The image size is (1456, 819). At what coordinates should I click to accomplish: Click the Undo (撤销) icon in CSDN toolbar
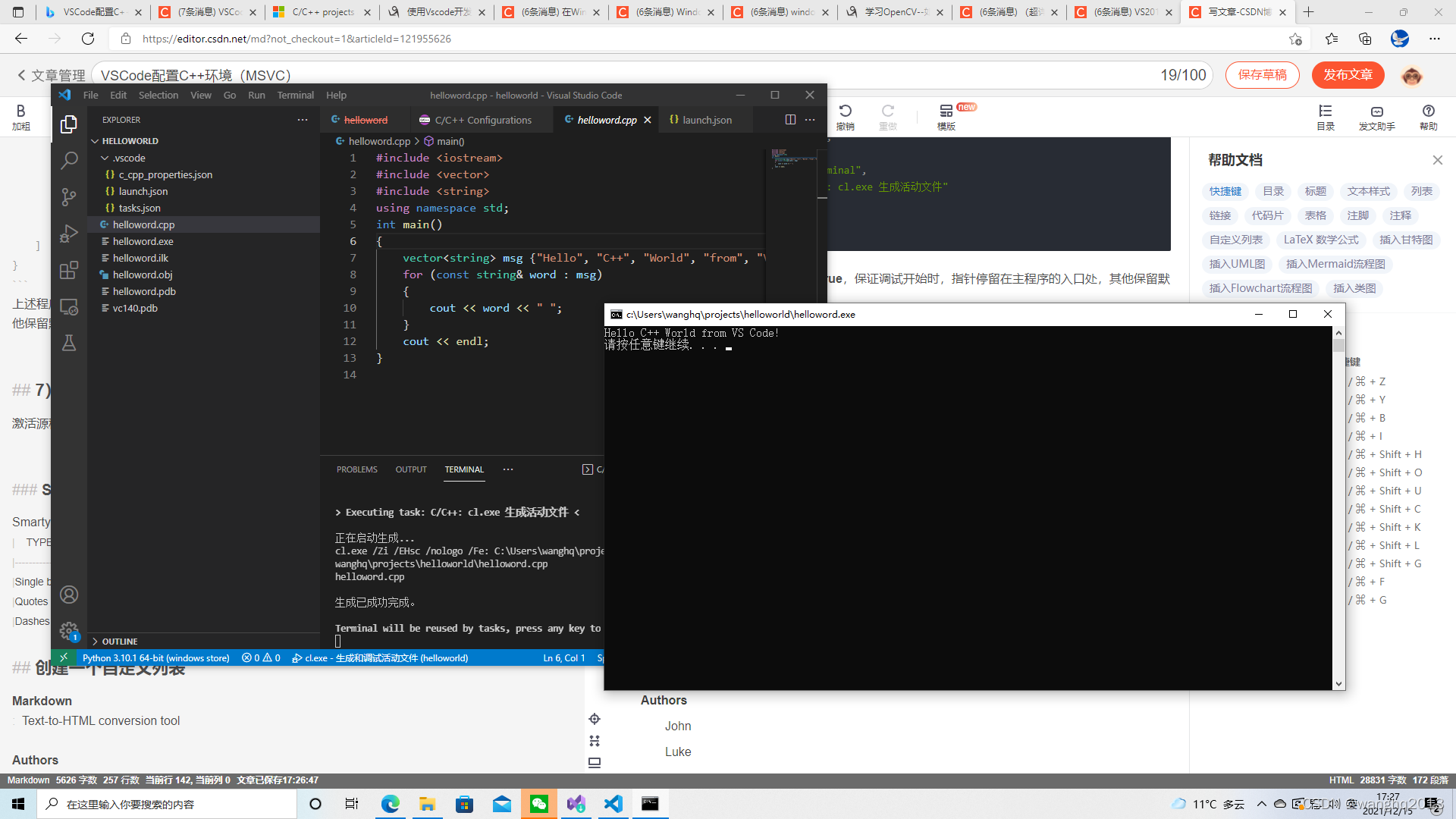pos(846,117)
